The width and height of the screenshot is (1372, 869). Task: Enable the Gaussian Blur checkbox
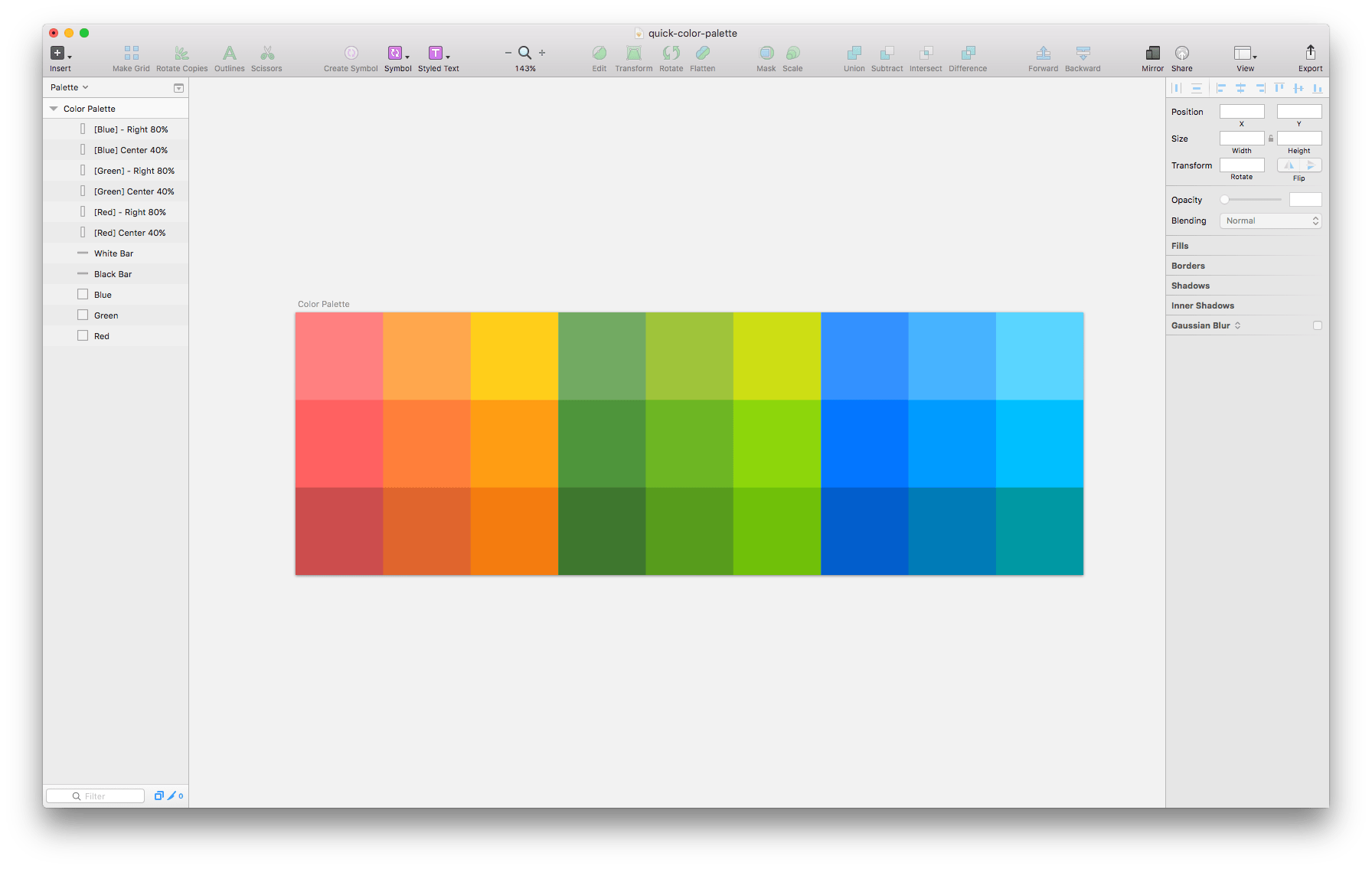(x=1317, y=325)
